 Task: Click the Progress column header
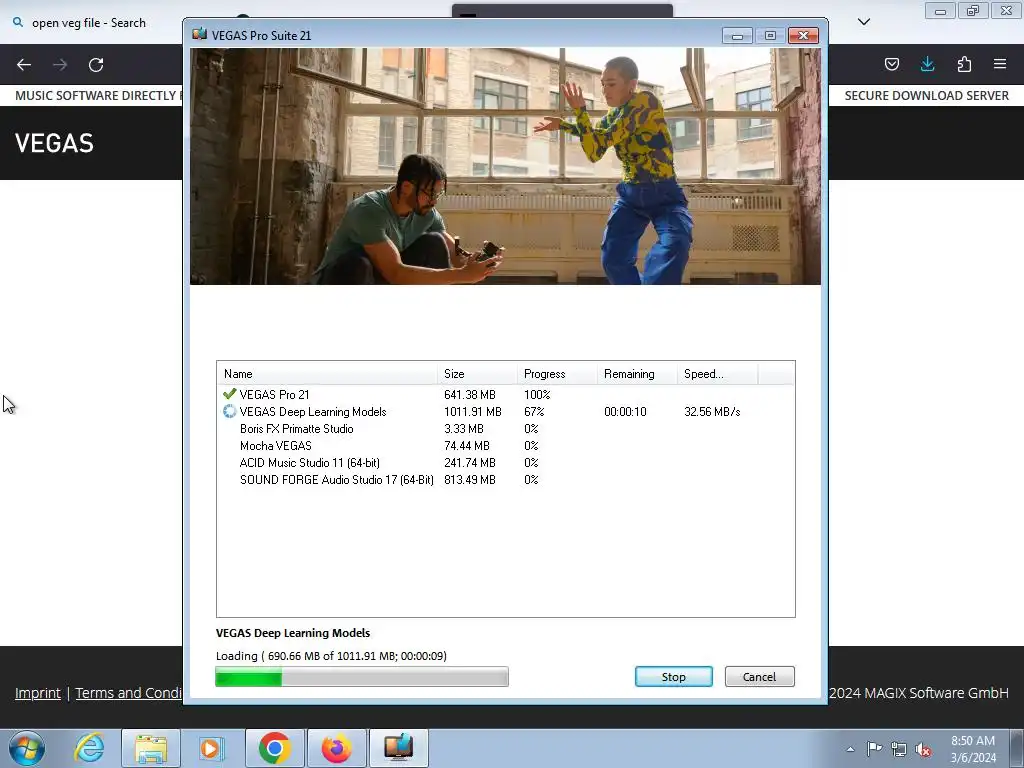coord(556,374)
